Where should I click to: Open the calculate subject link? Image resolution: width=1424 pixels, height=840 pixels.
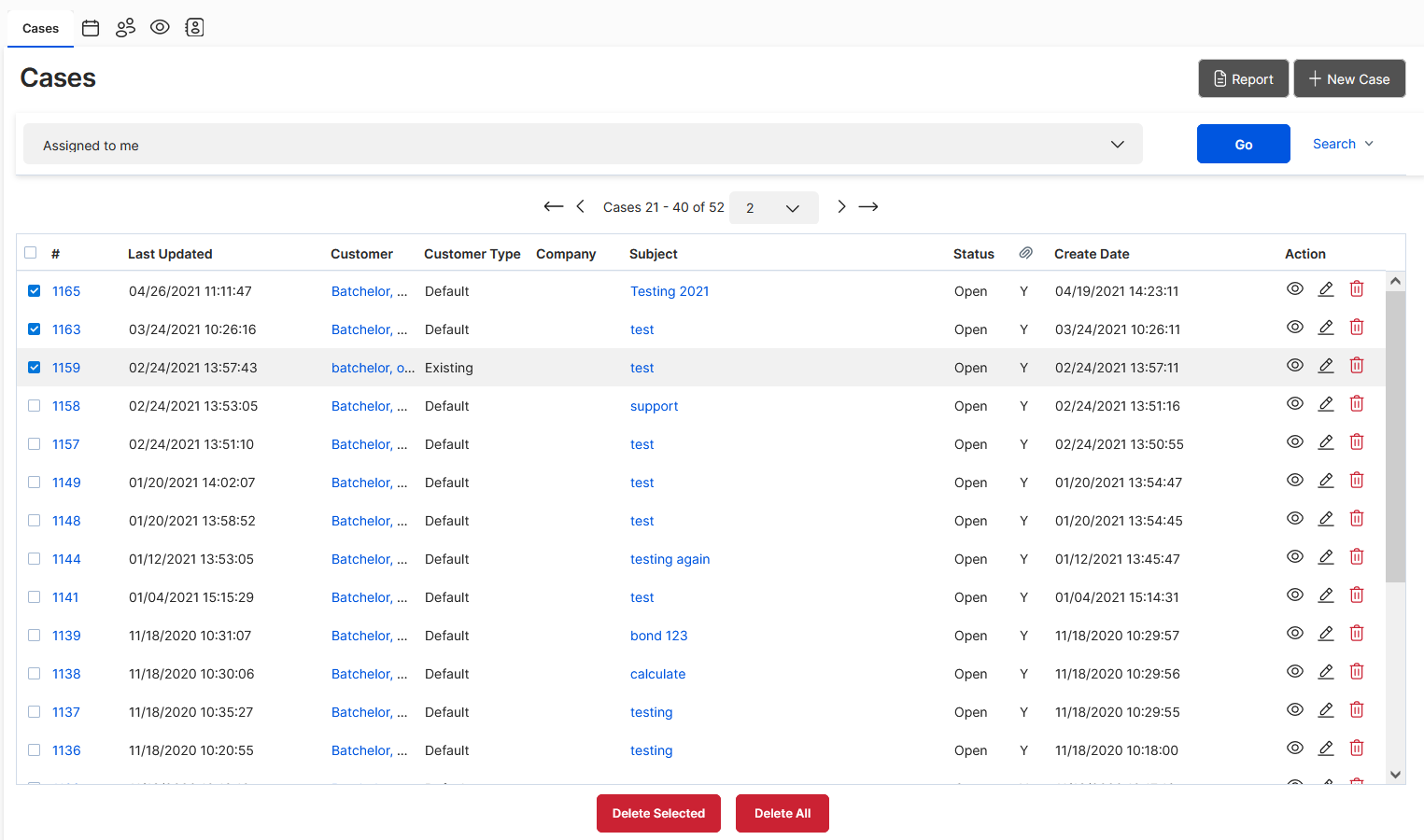(657, 674)
